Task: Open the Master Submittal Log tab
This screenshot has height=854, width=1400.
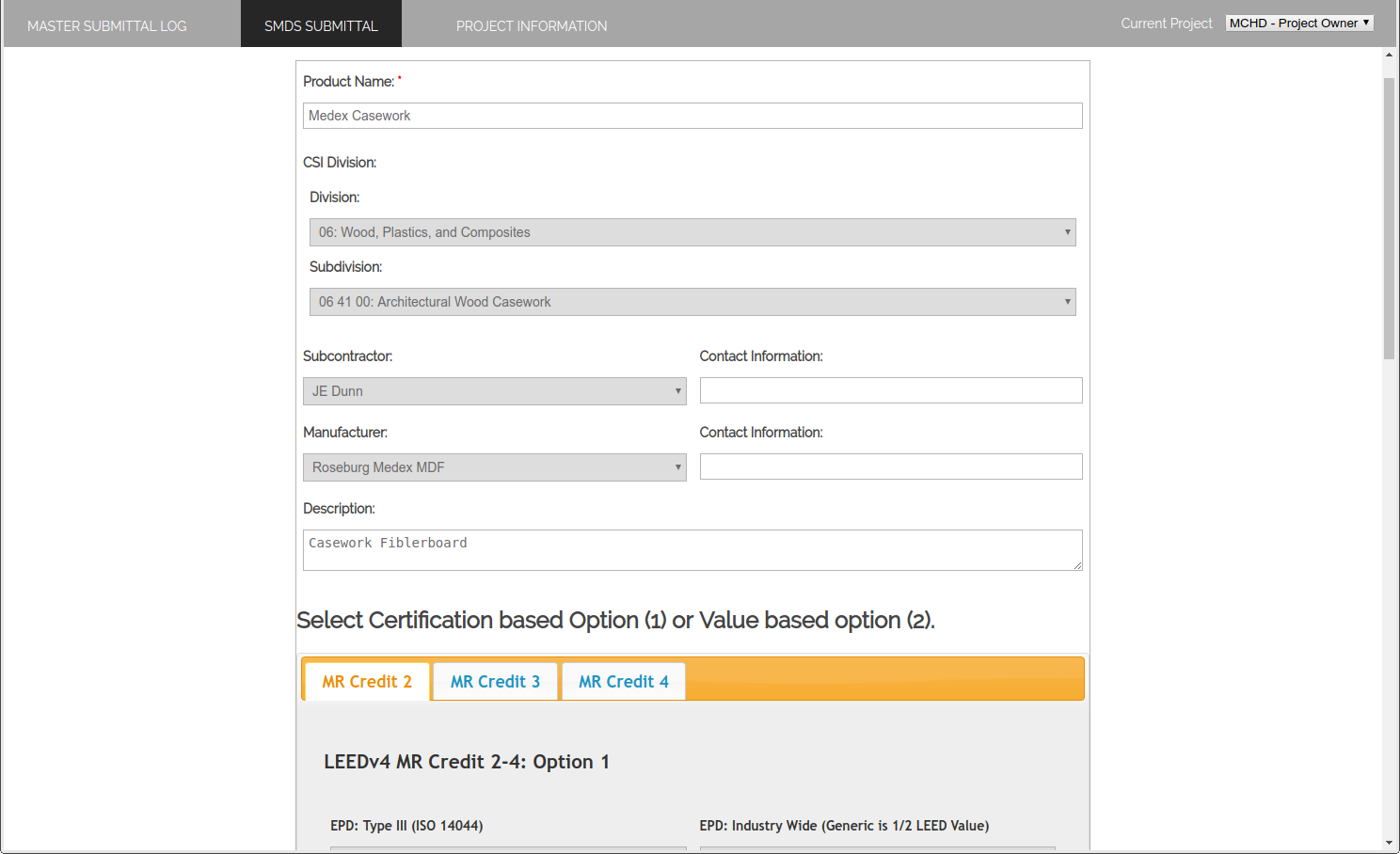Action: [107, 25]
